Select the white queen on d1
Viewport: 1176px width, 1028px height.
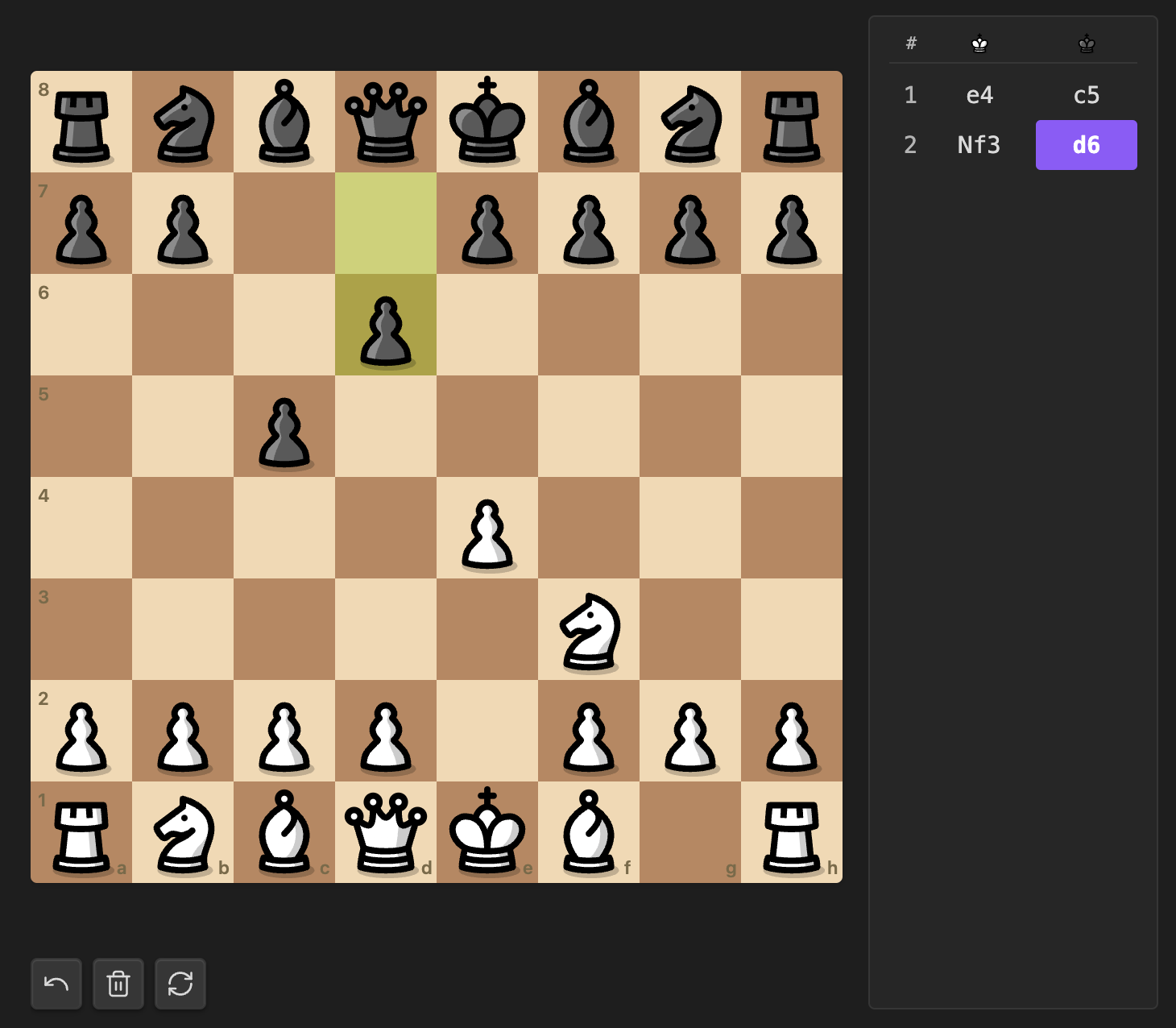point(386,832)
